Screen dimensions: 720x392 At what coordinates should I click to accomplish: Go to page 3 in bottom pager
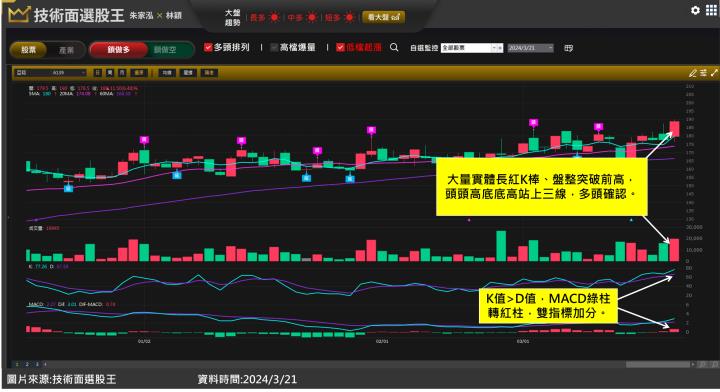tap(37, 364)
